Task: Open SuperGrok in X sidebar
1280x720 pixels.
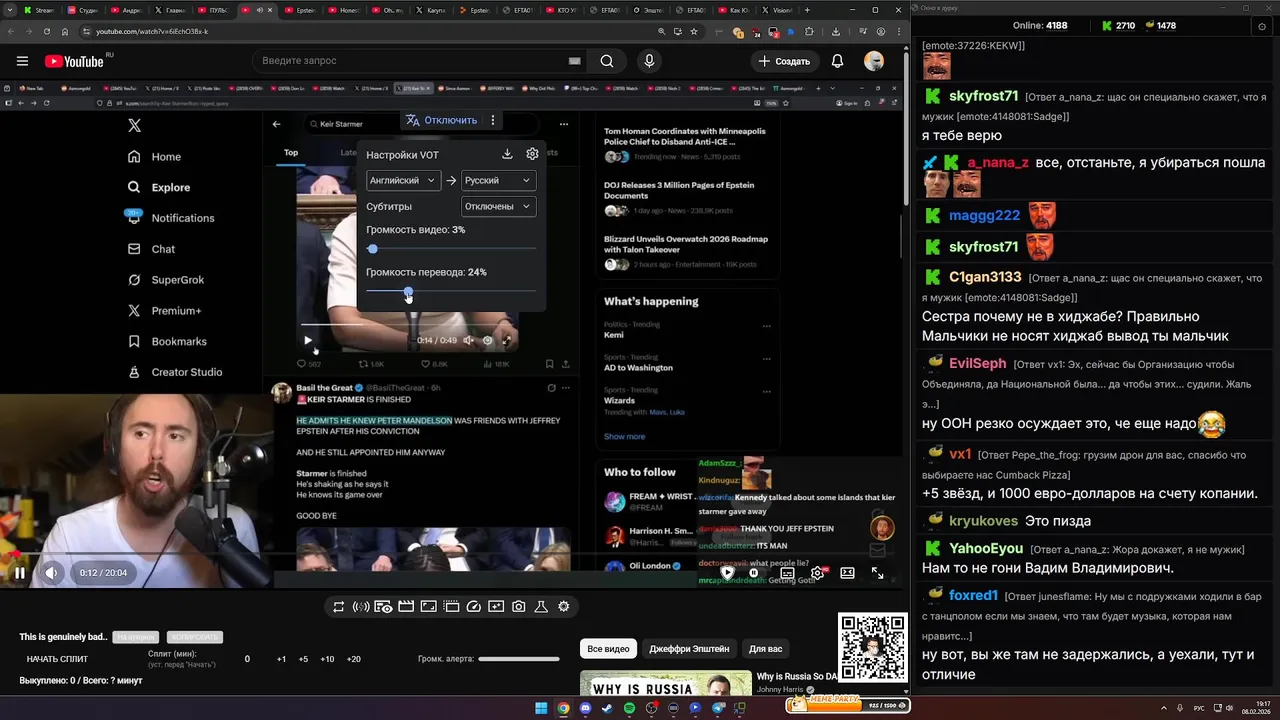Action: pyautogui.click(x=165, y=280)
